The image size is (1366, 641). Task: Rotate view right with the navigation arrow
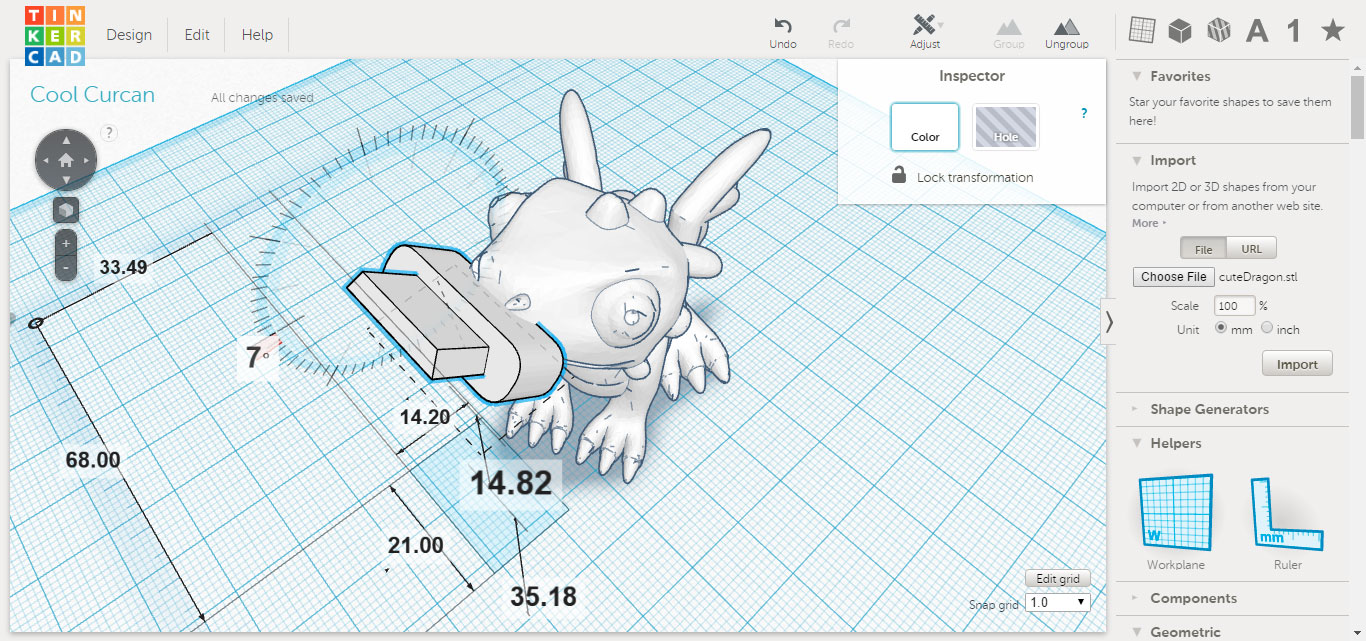click(87, 160)
